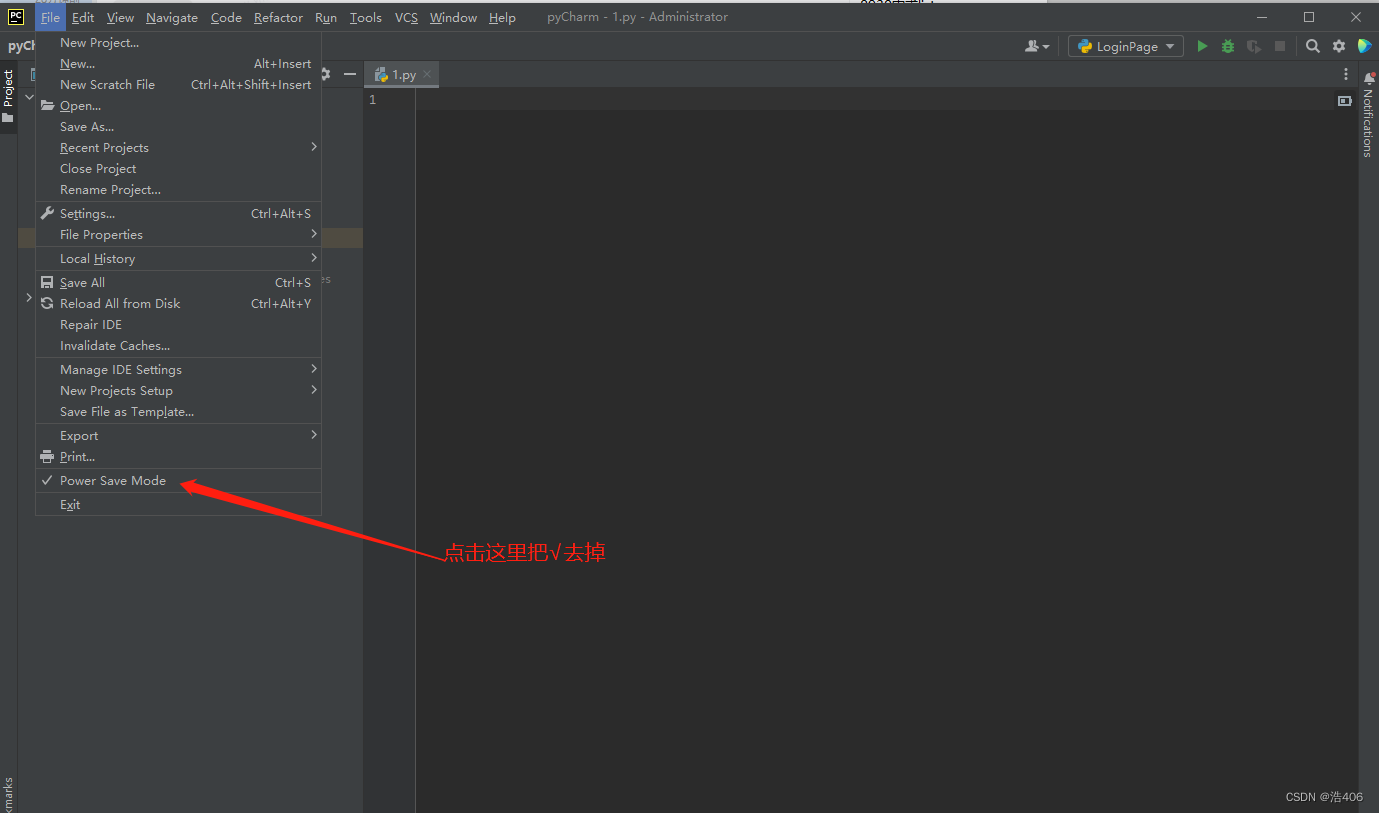Run LoginPage with the green play icon
The height and width of the screenshot is (813, 1379).
[x=1202, y=46]
